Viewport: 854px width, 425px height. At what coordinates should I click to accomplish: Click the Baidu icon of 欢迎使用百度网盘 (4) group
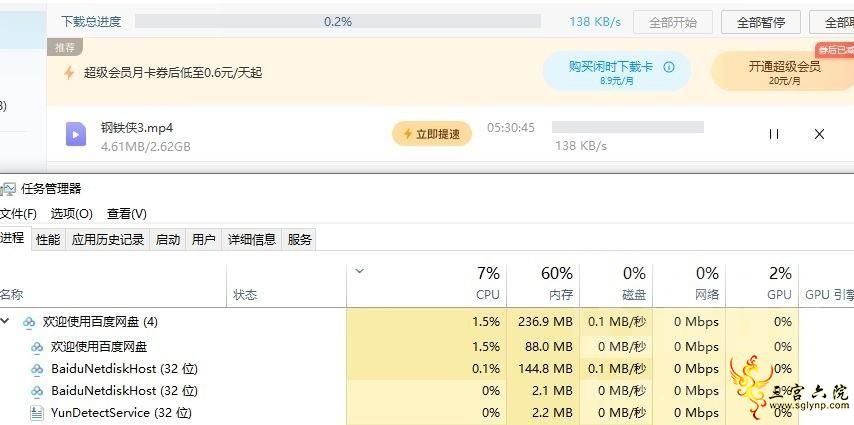[29, 323]
